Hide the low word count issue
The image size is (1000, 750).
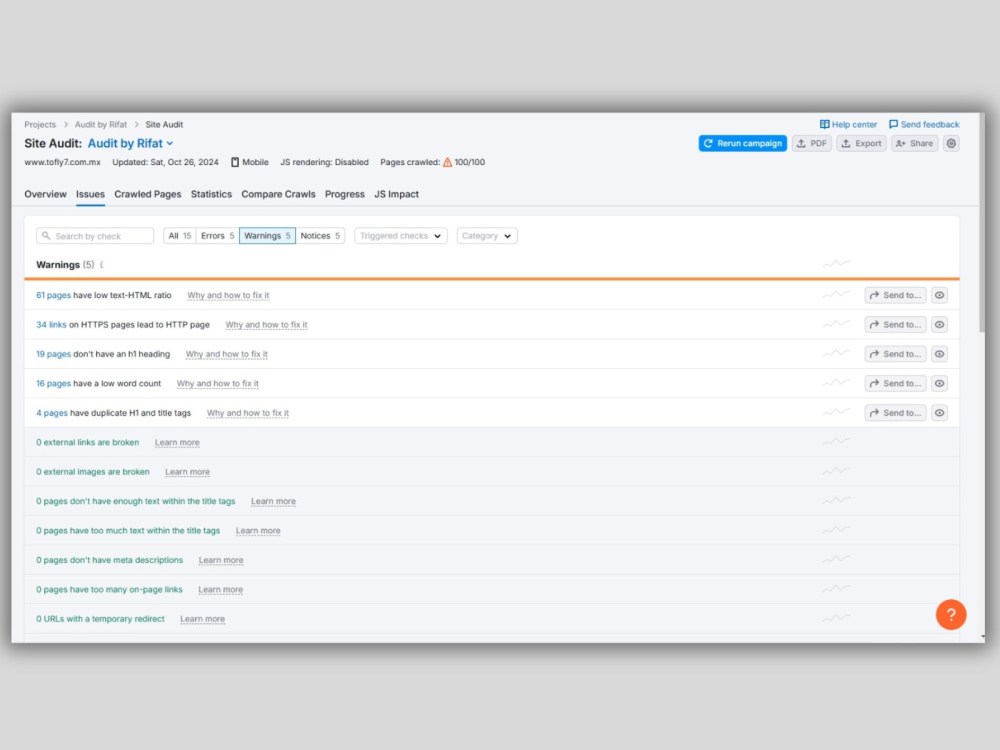939,383
